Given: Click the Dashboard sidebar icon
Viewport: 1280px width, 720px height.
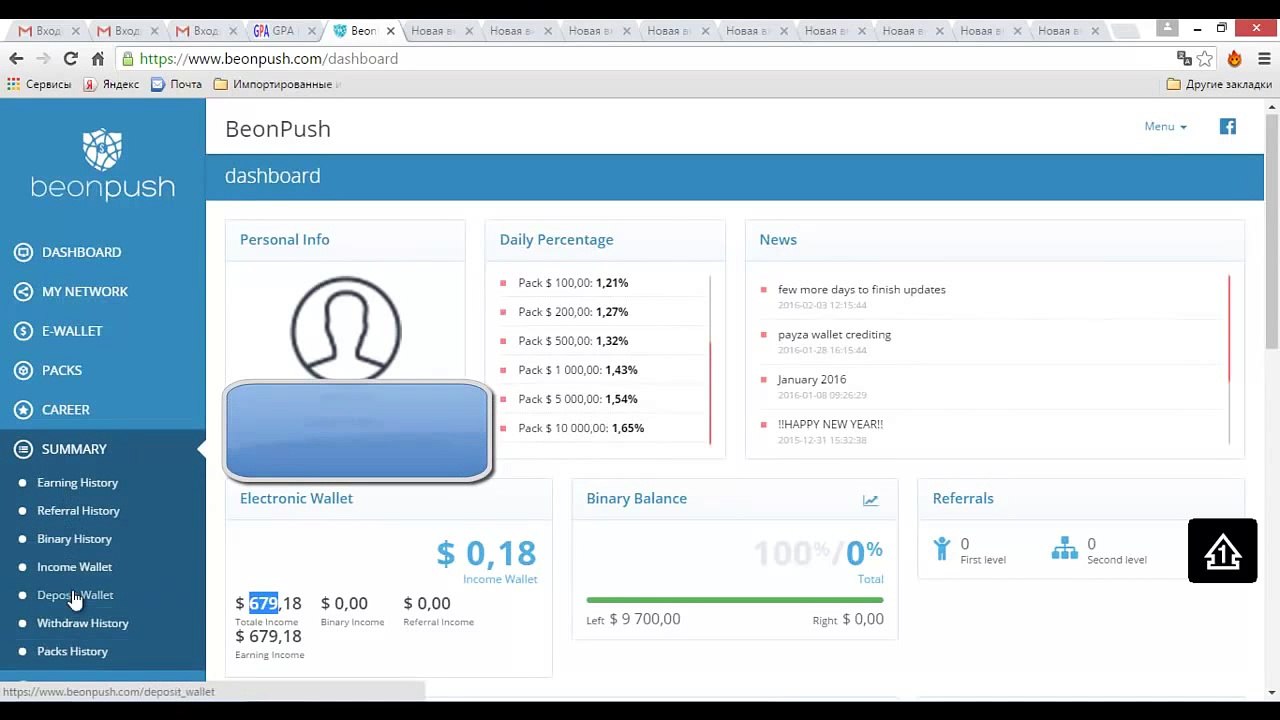Looking at the screenshot, I should 23,253.
